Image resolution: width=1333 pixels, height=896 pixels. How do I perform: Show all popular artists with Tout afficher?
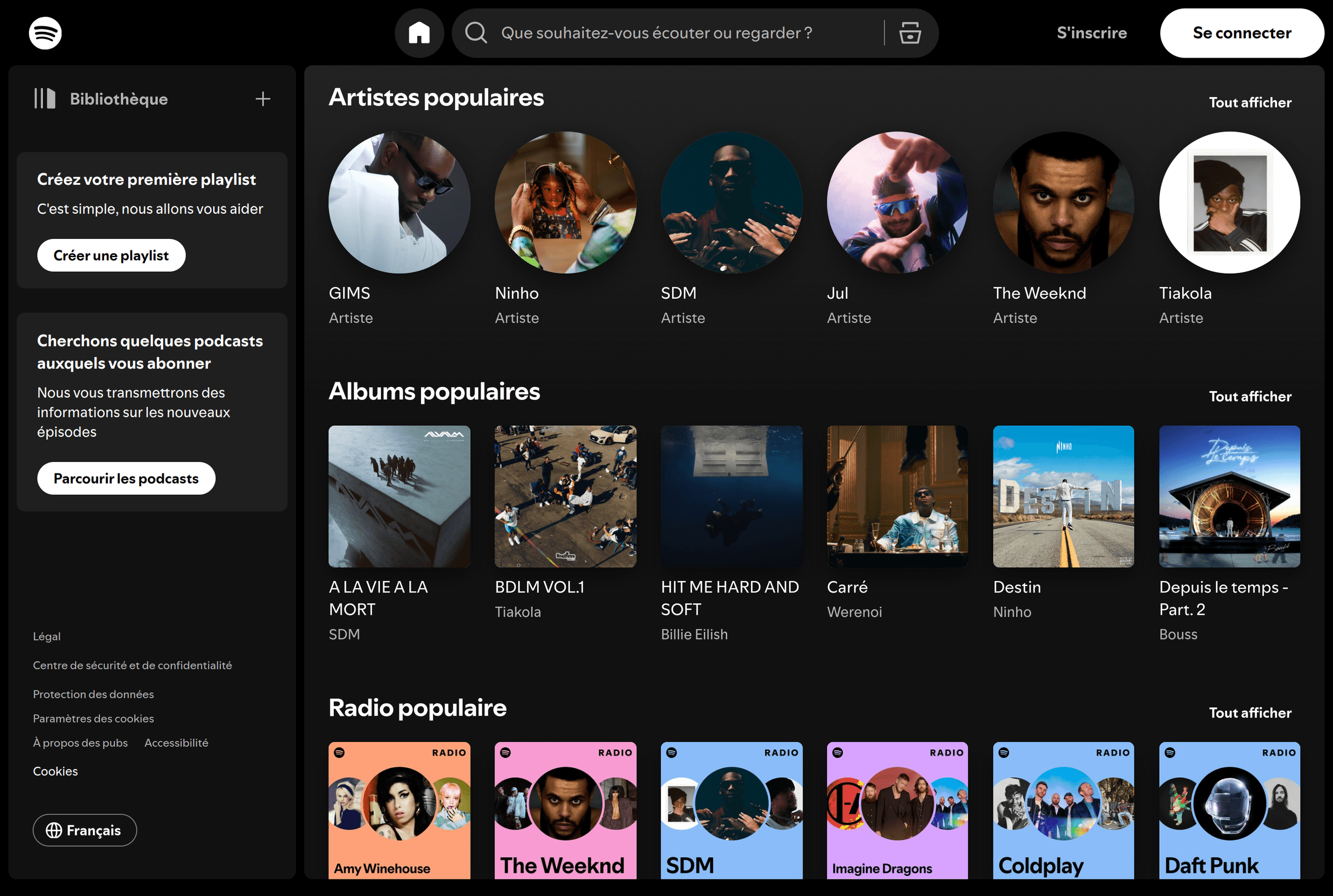(1250, 102)
